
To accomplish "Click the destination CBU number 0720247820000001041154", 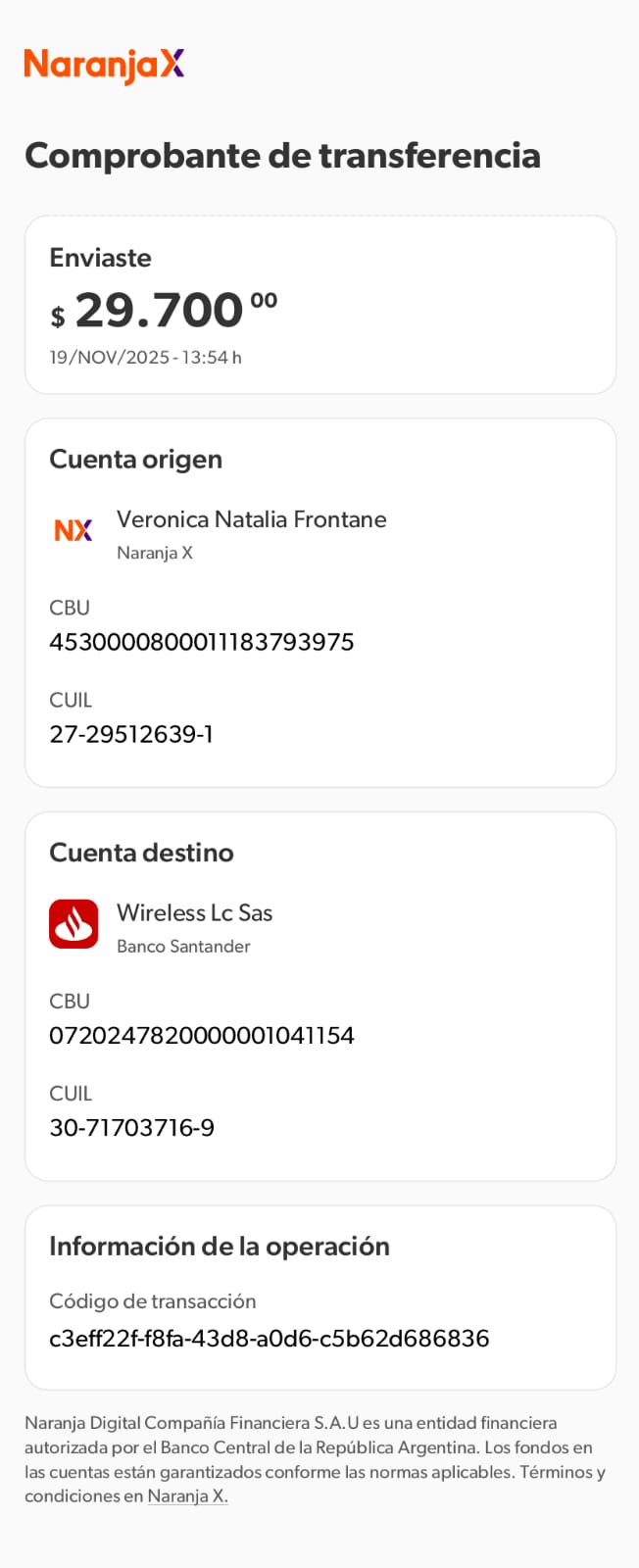I will pos(201,1036).
